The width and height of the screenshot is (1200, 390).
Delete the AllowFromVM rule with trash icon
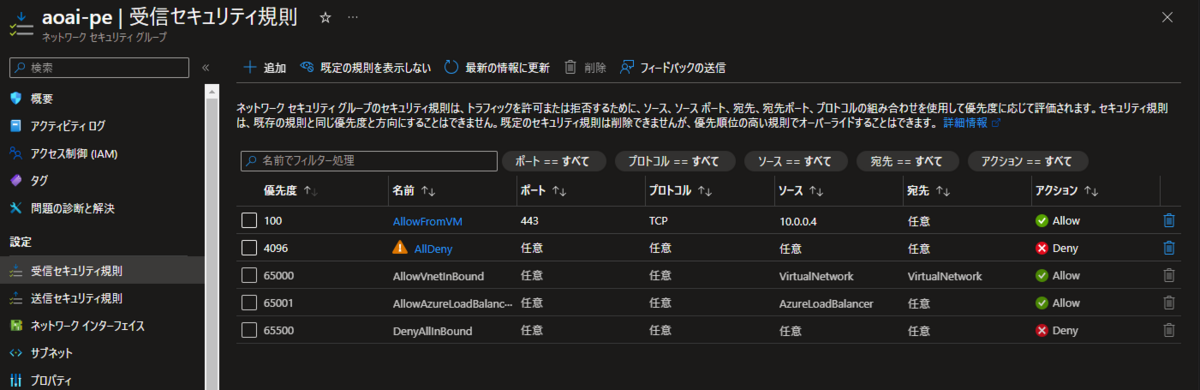tap(1169, 221)
